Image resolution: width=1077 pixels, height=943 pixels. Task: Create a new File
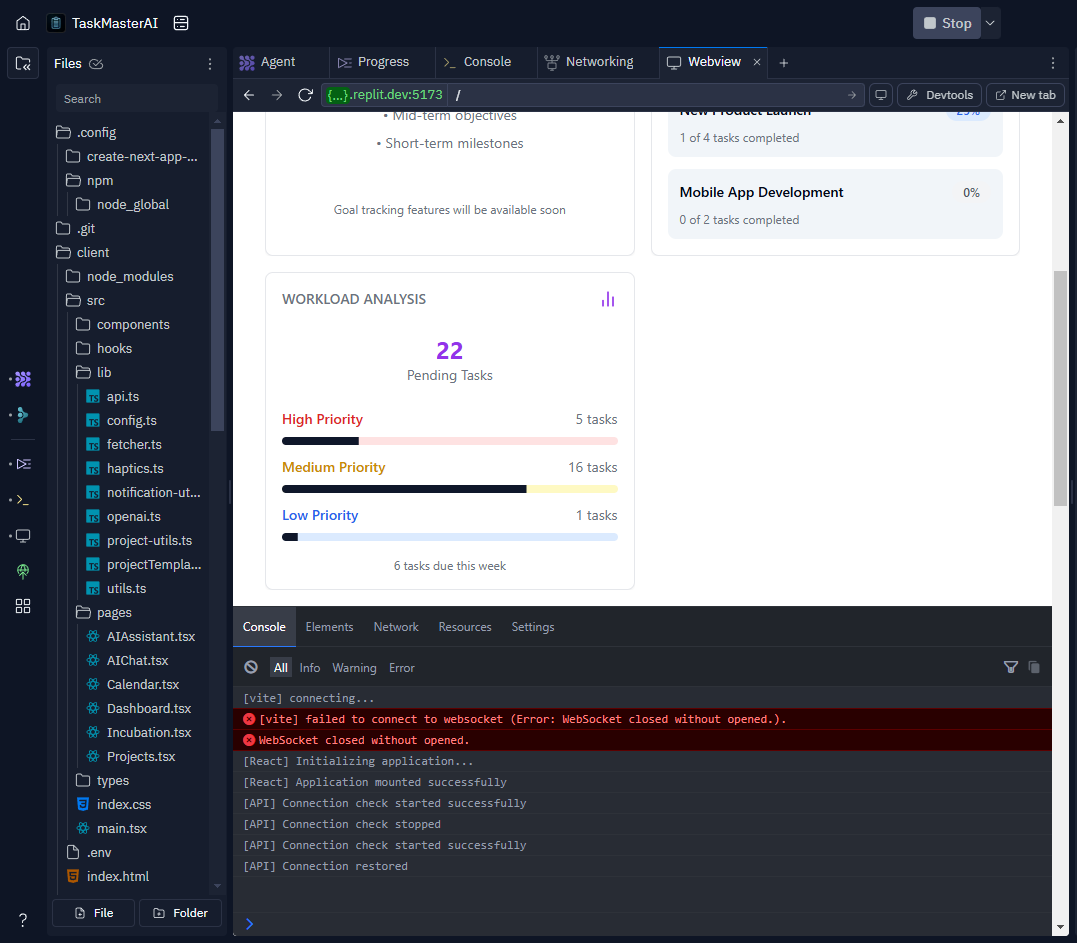(93, 913)
